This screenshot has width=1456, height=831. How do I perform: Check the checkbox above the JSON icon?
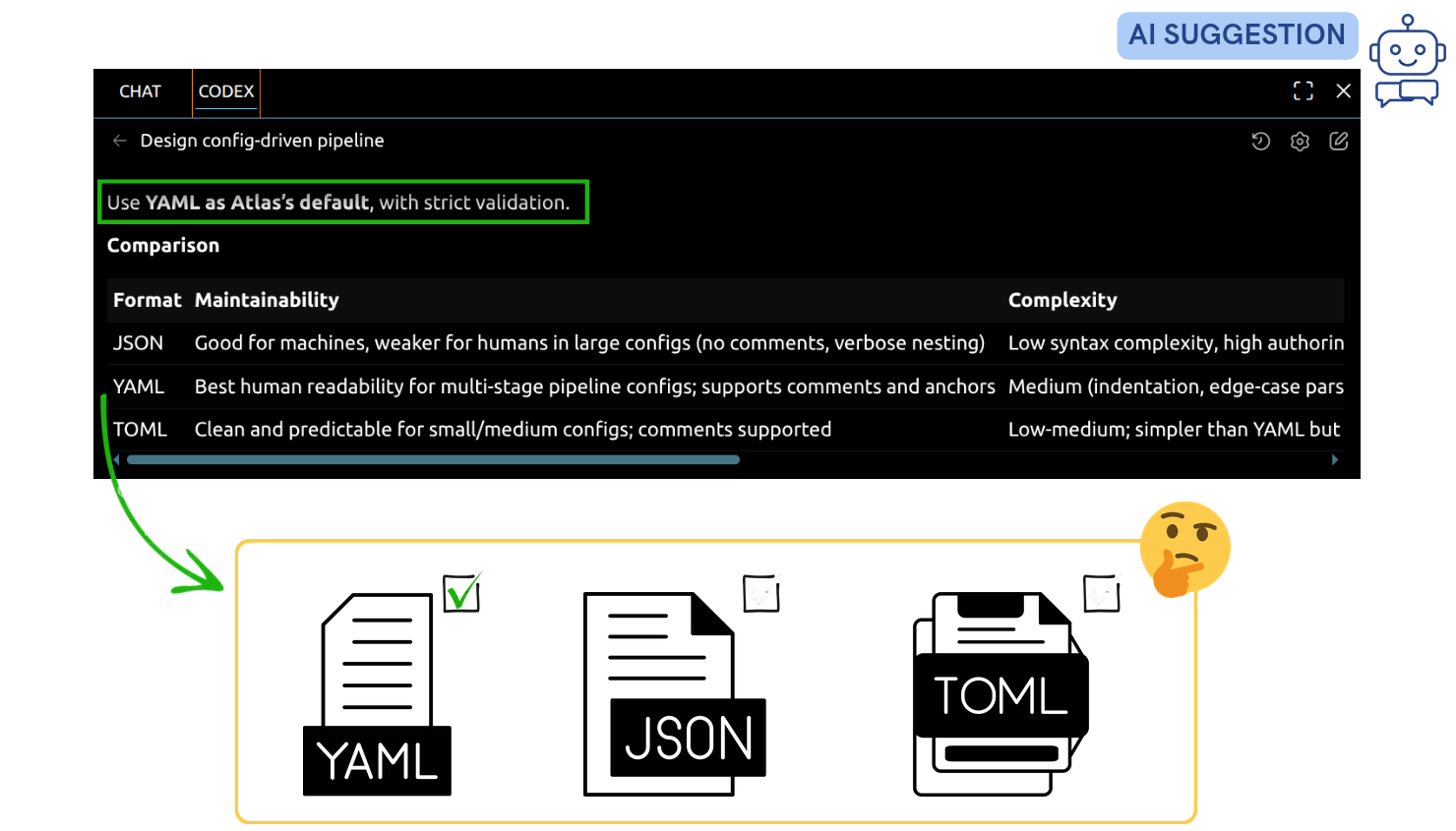pyautogui.click(x=760, y=594)
